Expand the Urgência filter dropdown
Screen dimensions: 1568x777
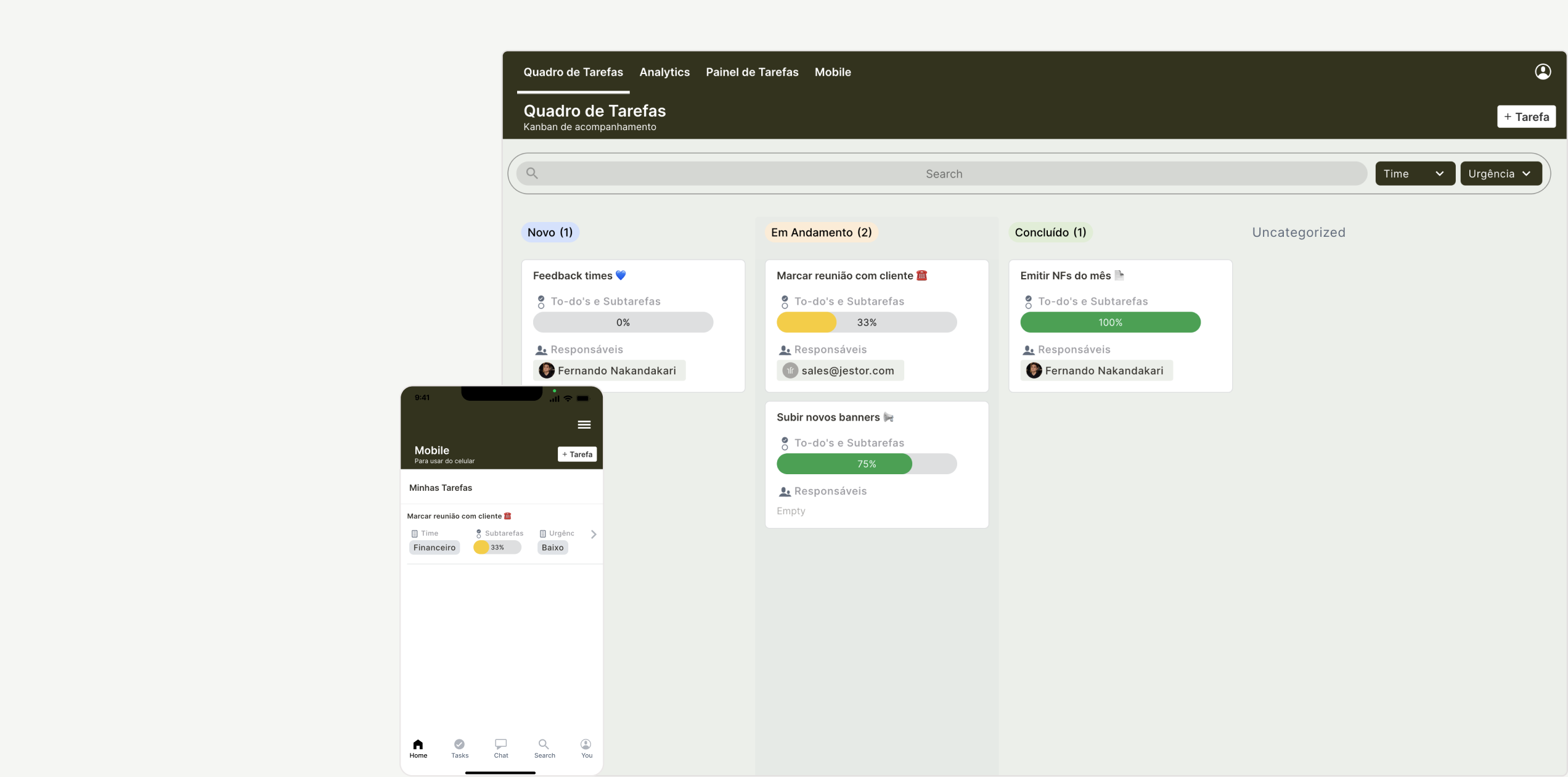click(x=1500, y=173)
